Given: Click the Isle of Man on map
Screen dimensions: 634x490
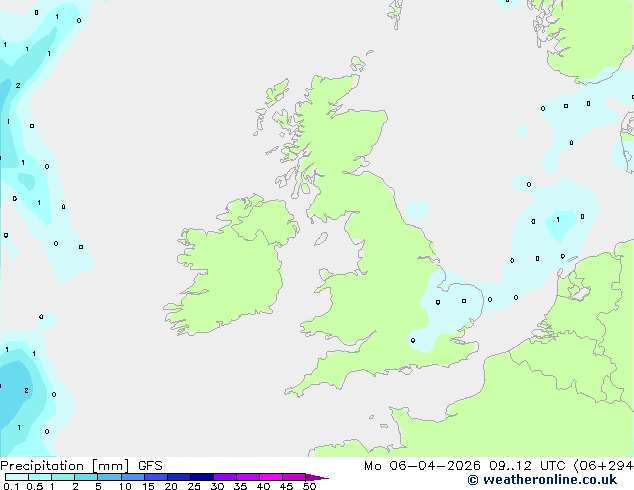Looking at the screenshot, I should pos(321,239).
